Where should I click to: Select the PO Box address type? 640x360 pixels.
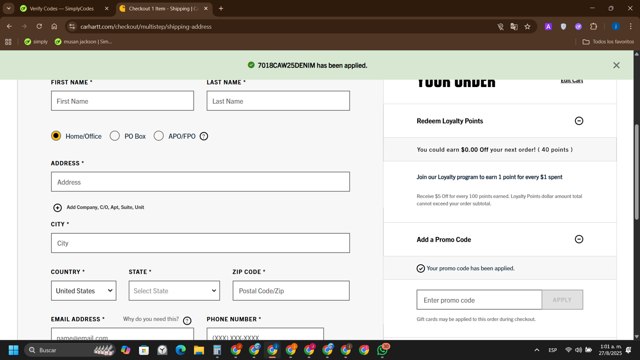pyautogui.click(x=115, y=136)
